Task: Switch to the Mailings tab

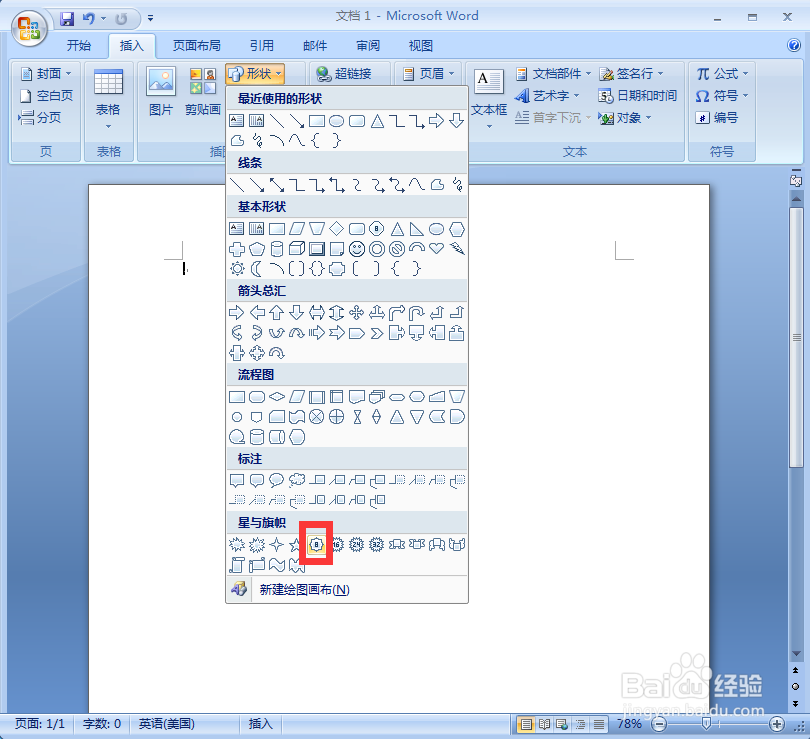Action: click(x=315, y=45)
